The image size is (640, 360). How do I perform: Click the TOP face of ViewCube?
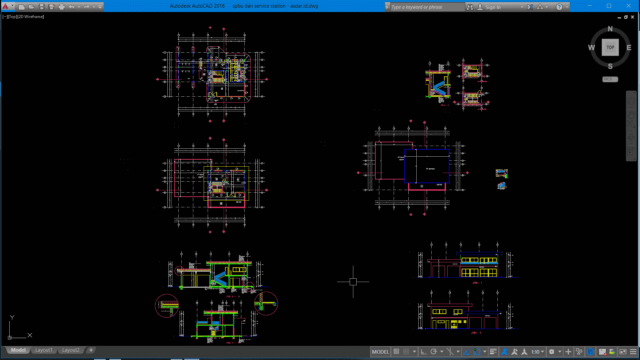pos(610,47)
